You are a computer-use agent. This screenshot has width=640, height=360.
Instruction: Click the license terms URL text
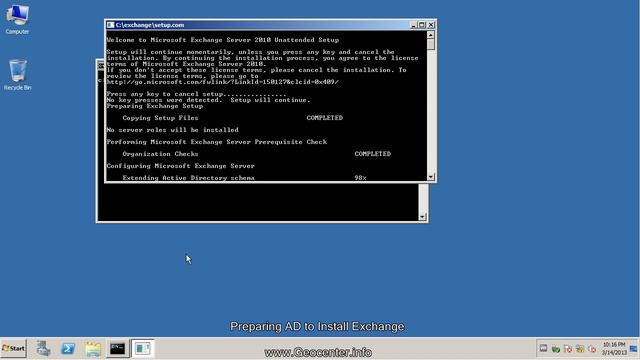coord(222,82)
